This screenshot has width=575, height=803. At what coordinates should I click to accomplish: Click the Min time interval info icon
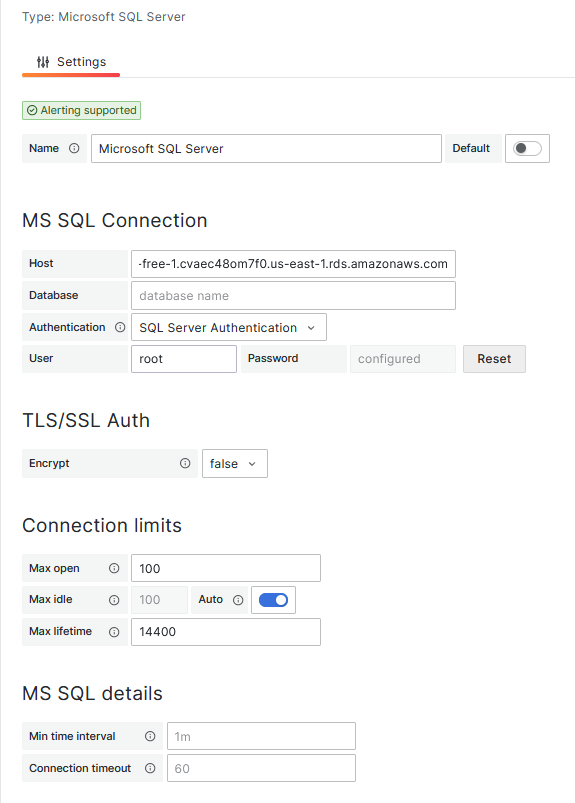[x=150, y=736]
